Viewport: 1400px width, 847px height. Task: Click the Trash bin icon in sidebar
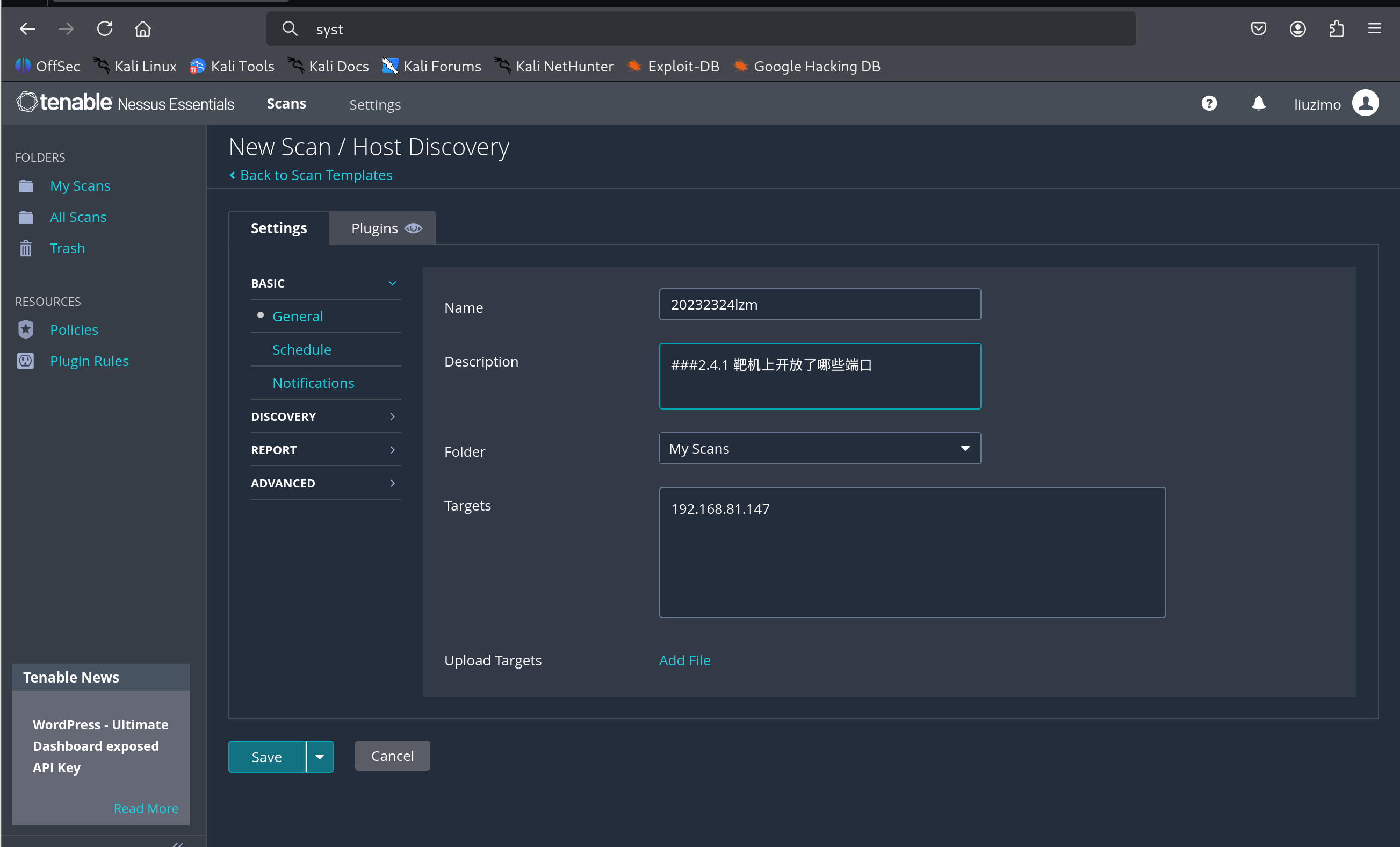click(26, 248)
